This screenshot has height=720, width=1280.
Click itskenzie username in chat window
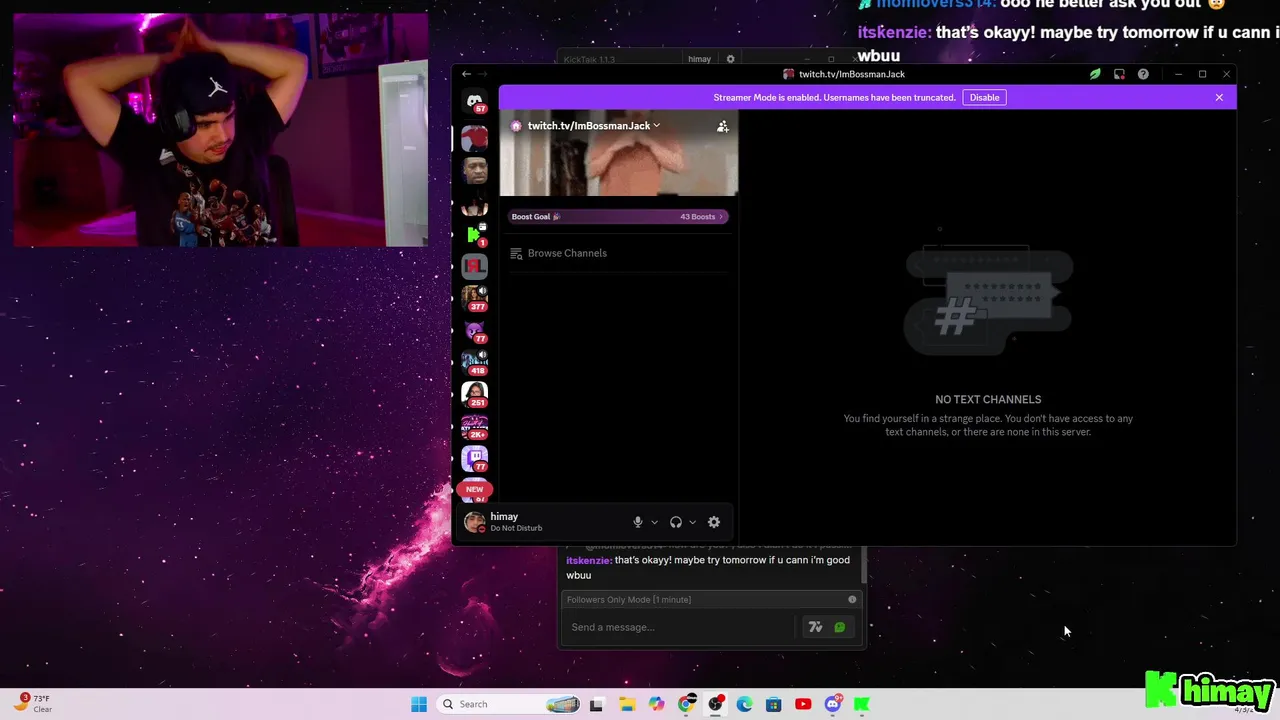point(588,560)
